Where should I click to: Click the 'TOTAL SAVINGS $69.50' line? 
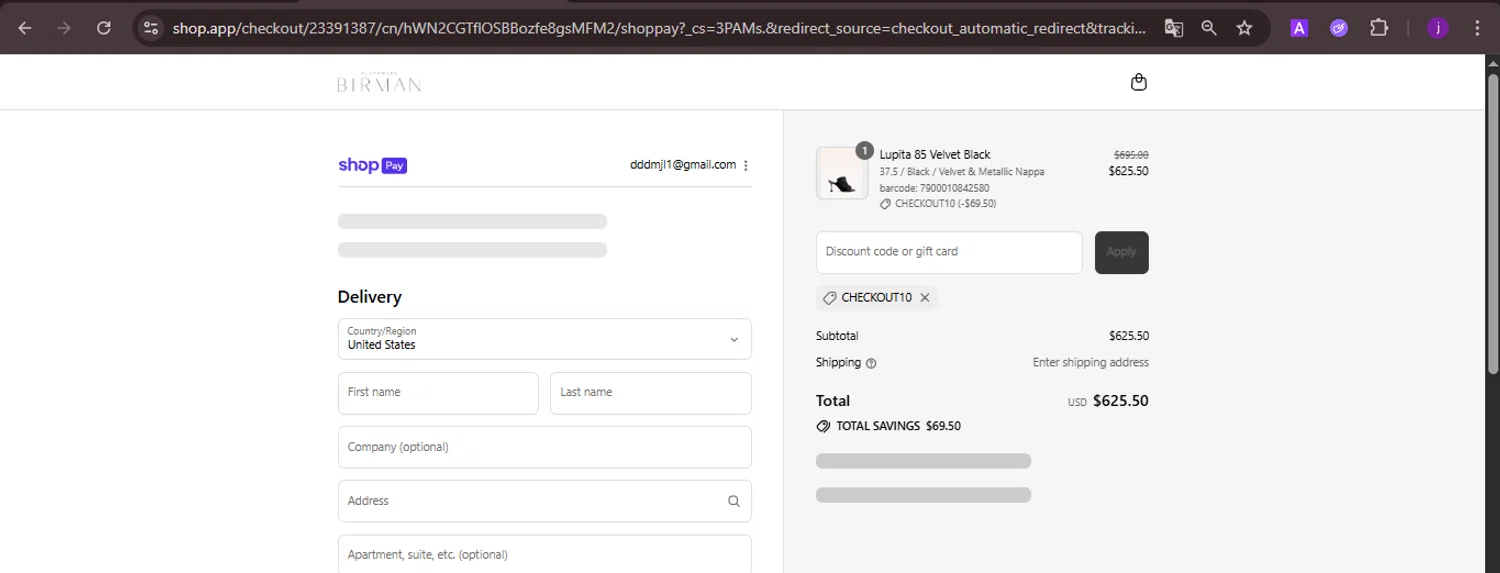(888, 426)
